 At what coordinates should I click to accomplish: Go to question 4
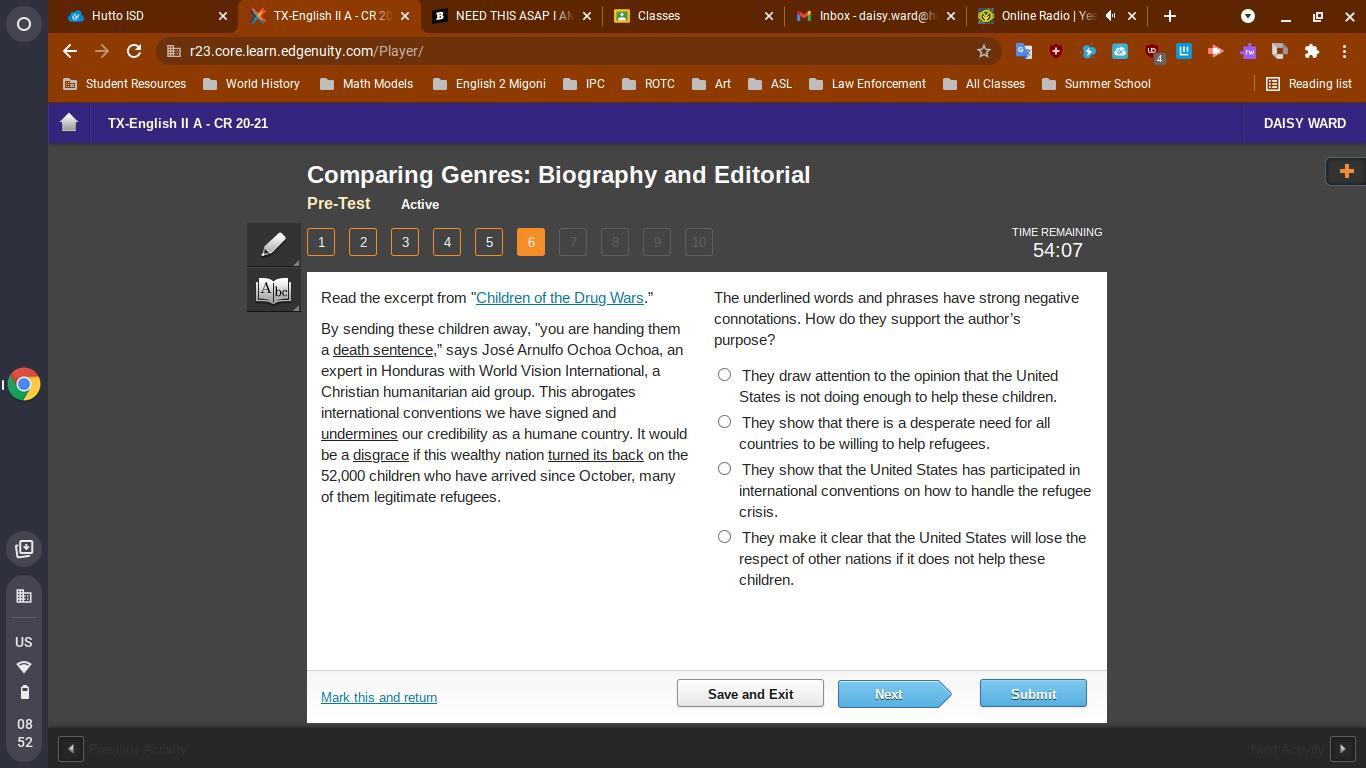tap(447, 242)
